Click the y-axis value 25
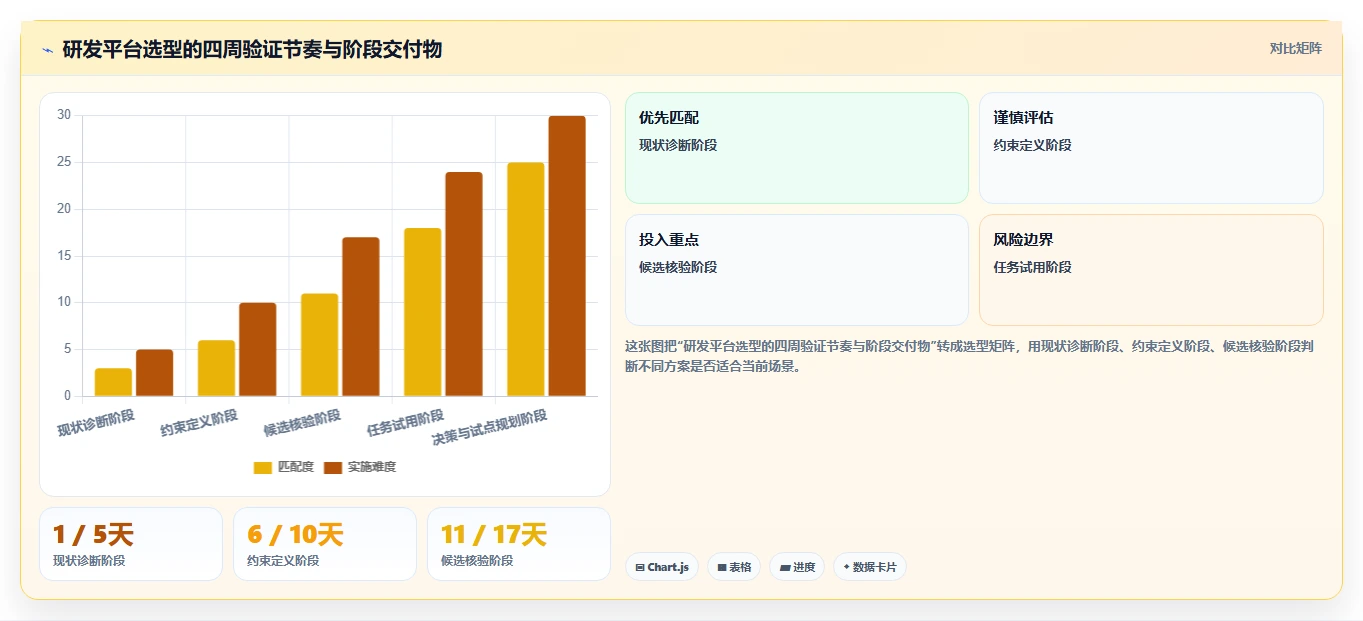The image size is (1363, 621). (64, 162)
